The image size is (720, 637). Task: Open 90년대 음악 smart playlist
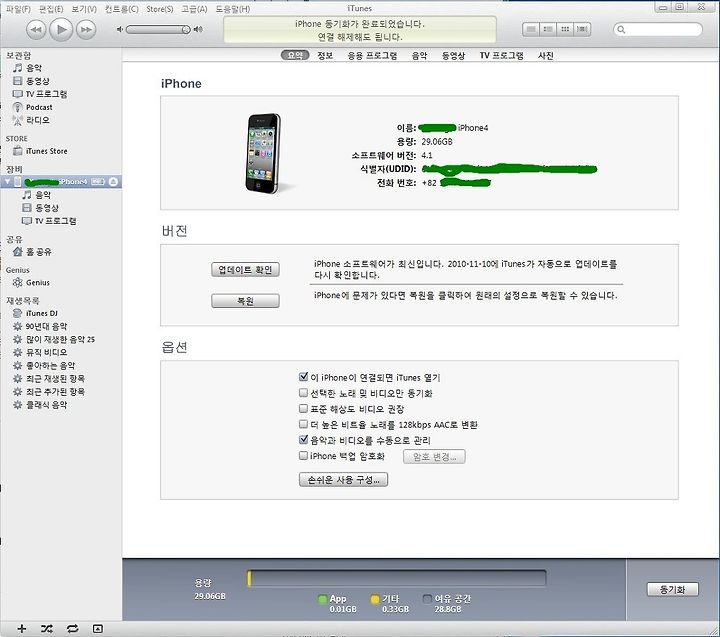[40, 327]
